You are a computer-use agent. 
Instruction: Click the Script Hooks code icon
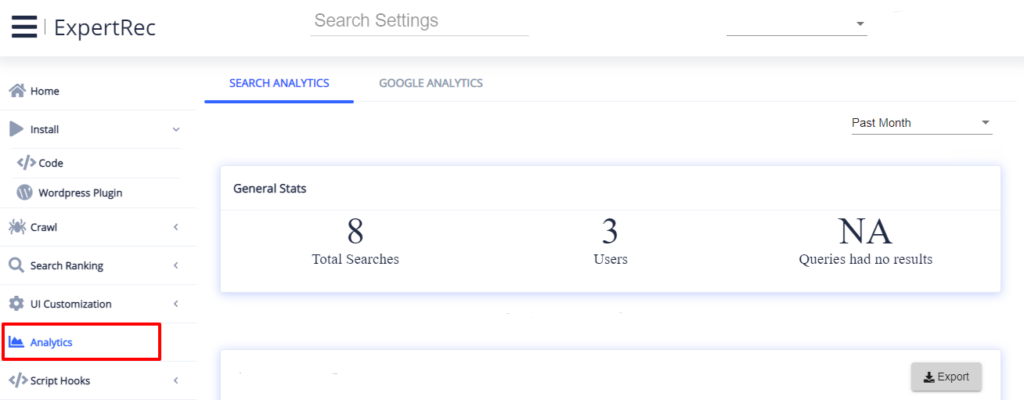pos(17,380)
